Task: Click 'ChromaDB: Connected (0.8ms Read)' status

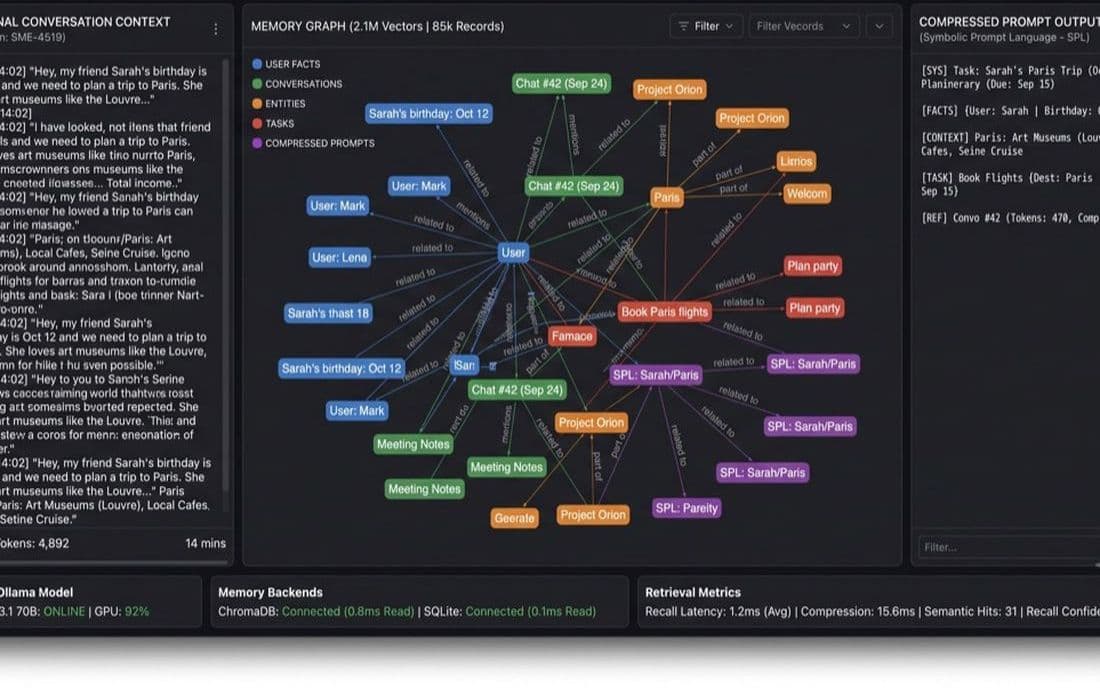Action: [x=316, y=612]
